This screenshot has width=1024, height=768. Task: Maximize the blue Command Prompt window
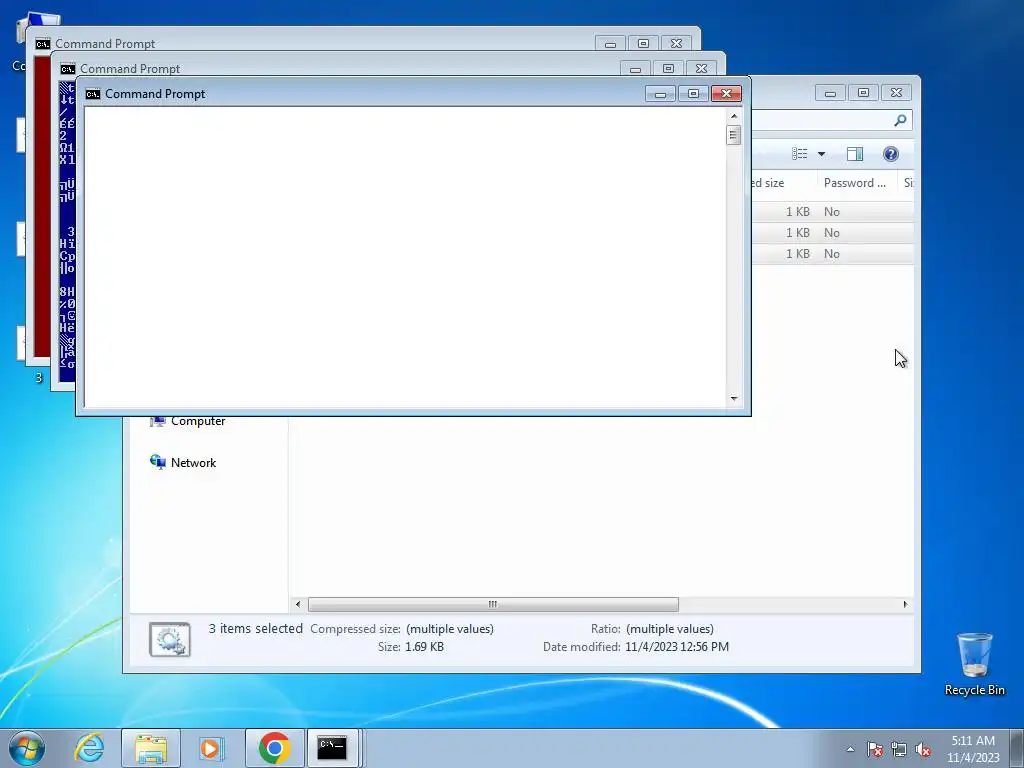click(x=668, y=69)
